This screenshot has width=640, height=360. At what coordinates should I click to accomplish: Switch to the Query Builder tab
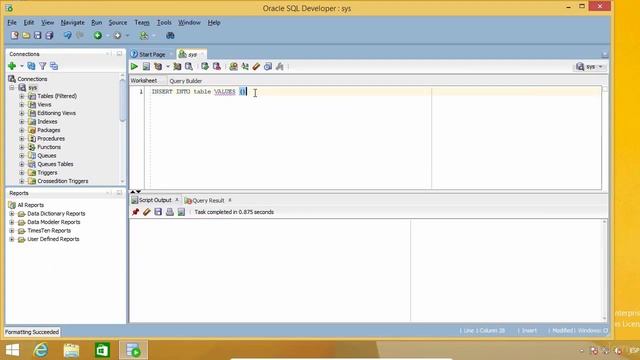[x=186, y=81]
